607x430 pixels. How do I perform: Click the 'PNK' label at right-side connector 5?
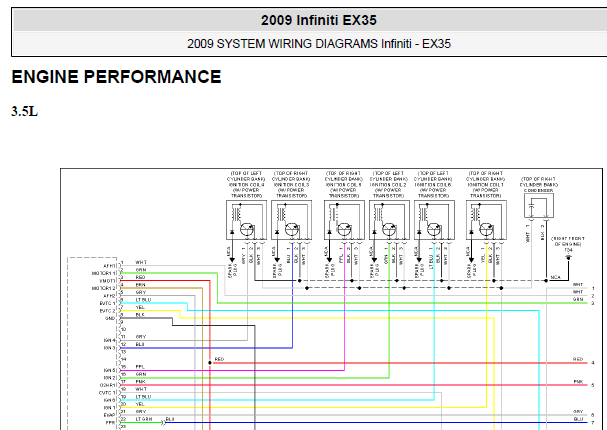point(578,382)
